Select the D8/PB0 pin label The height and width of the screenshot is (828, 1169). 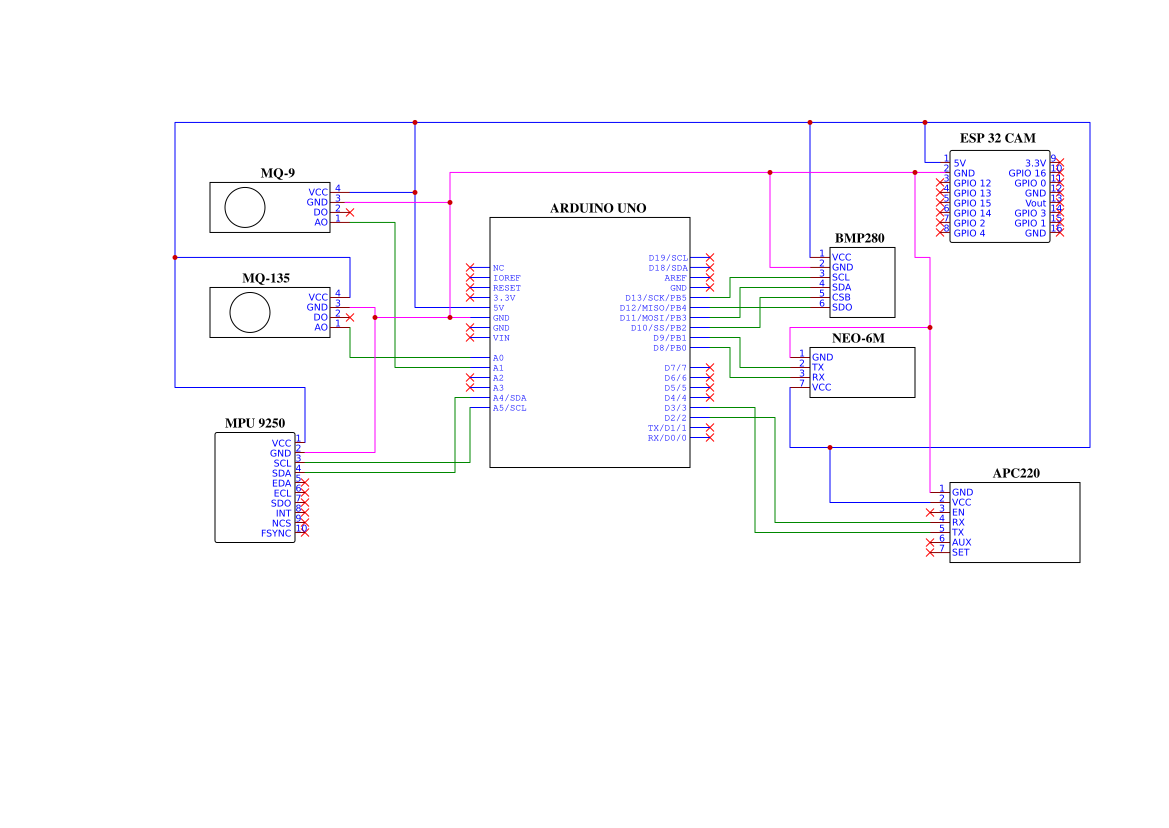[x=670, y=348]
